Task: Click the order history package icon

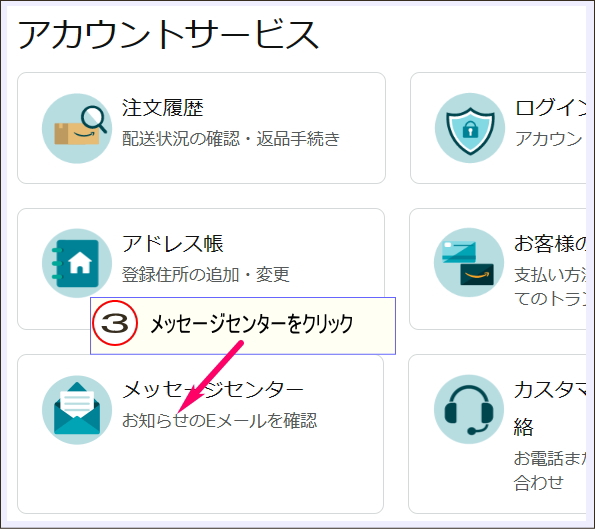Action: tap(77, 129)
